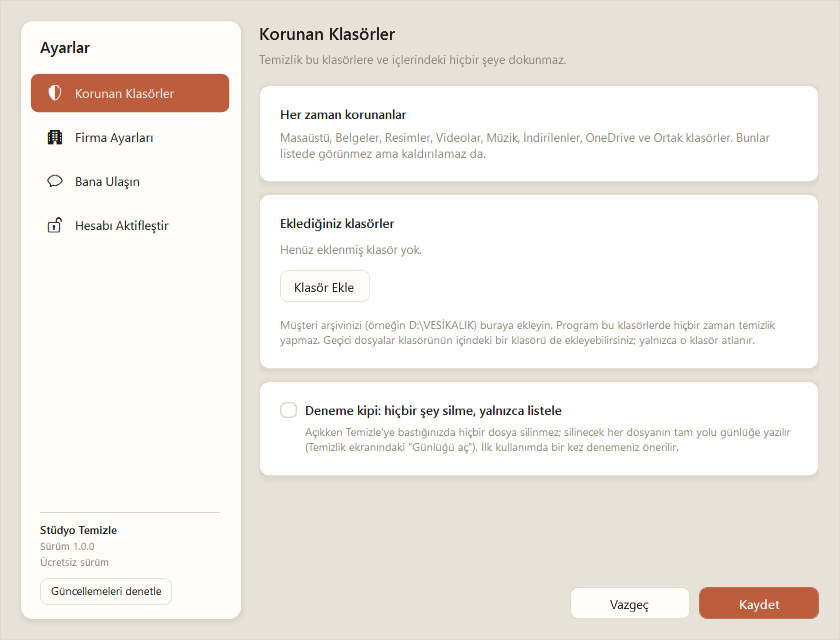The image size is (840, 640).
Task: Click the "Stüdyo Temizle" app name
Action: tap(78, 530)
